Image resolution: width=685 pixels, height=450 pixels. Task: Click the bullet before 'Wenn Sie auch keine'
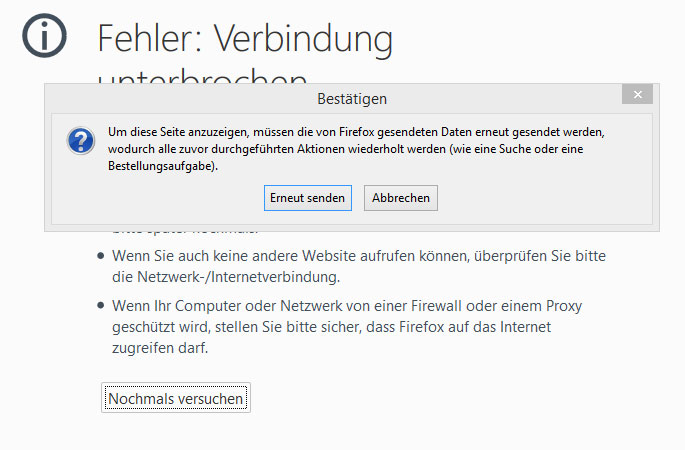(x=99, y=256)
